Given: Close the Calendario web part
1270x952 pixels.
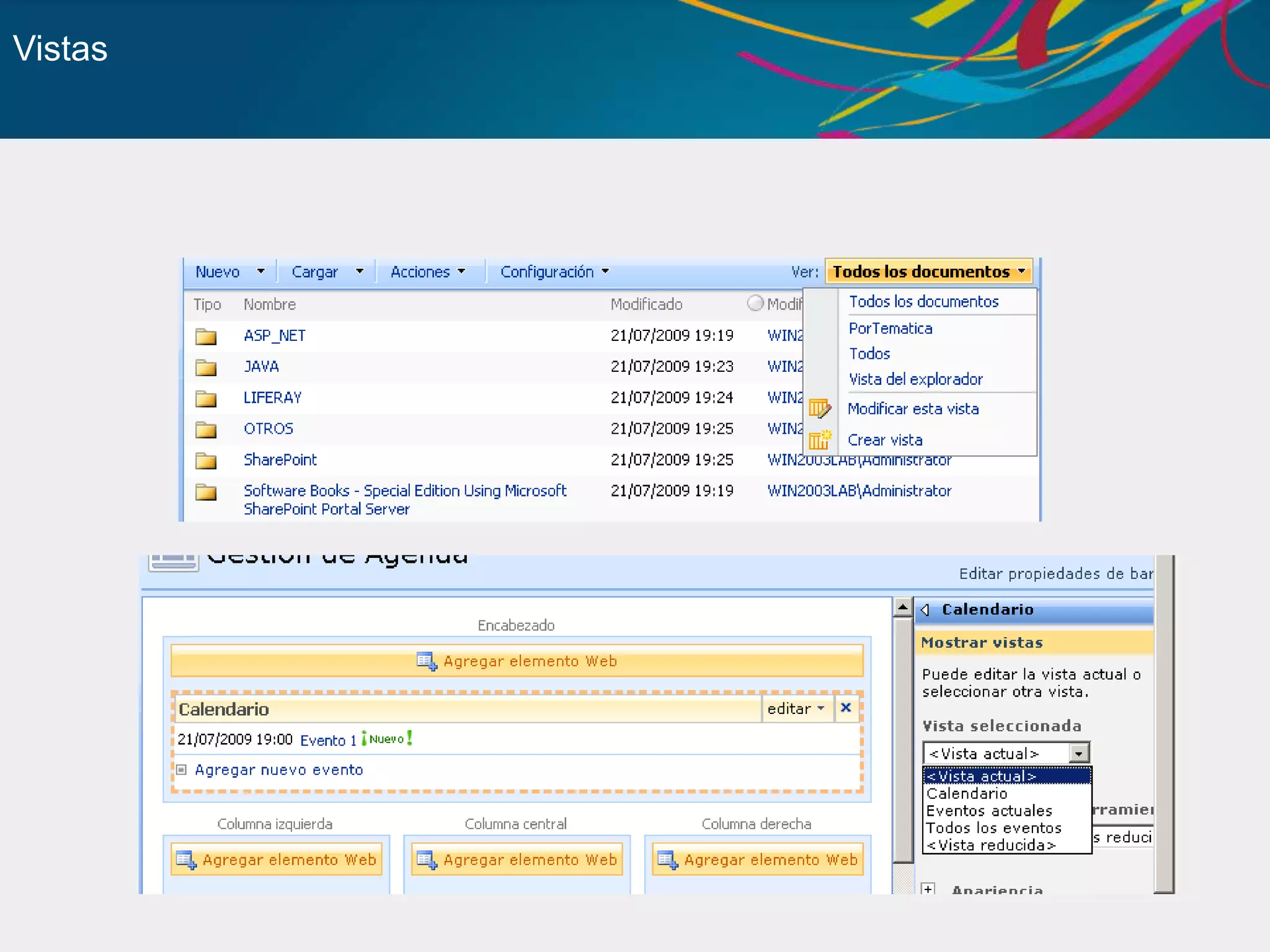Looking at the screenshot, I should 846,708.
